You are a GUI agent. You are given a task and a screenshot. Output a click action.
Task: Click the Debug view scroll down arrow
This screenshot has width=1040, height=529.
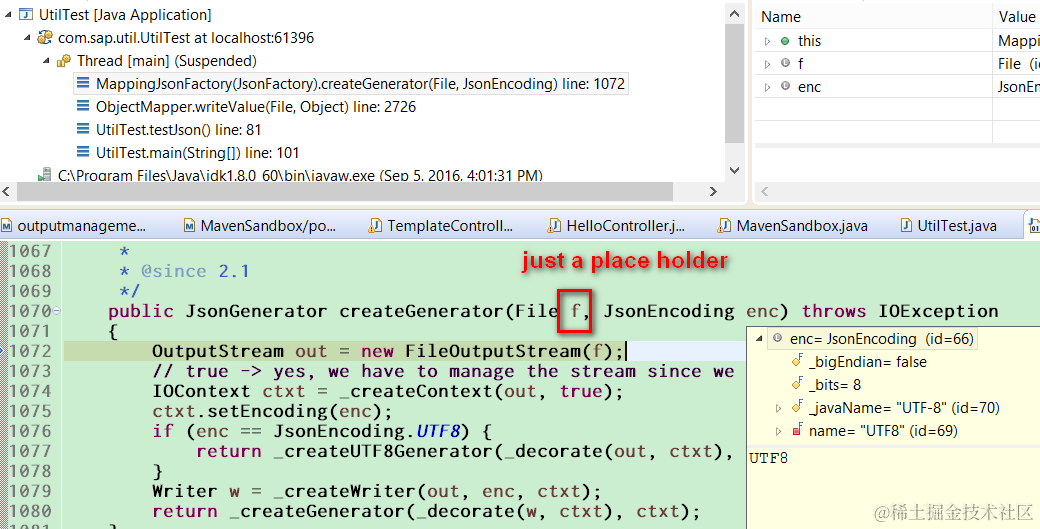click(x=734, y=170)
